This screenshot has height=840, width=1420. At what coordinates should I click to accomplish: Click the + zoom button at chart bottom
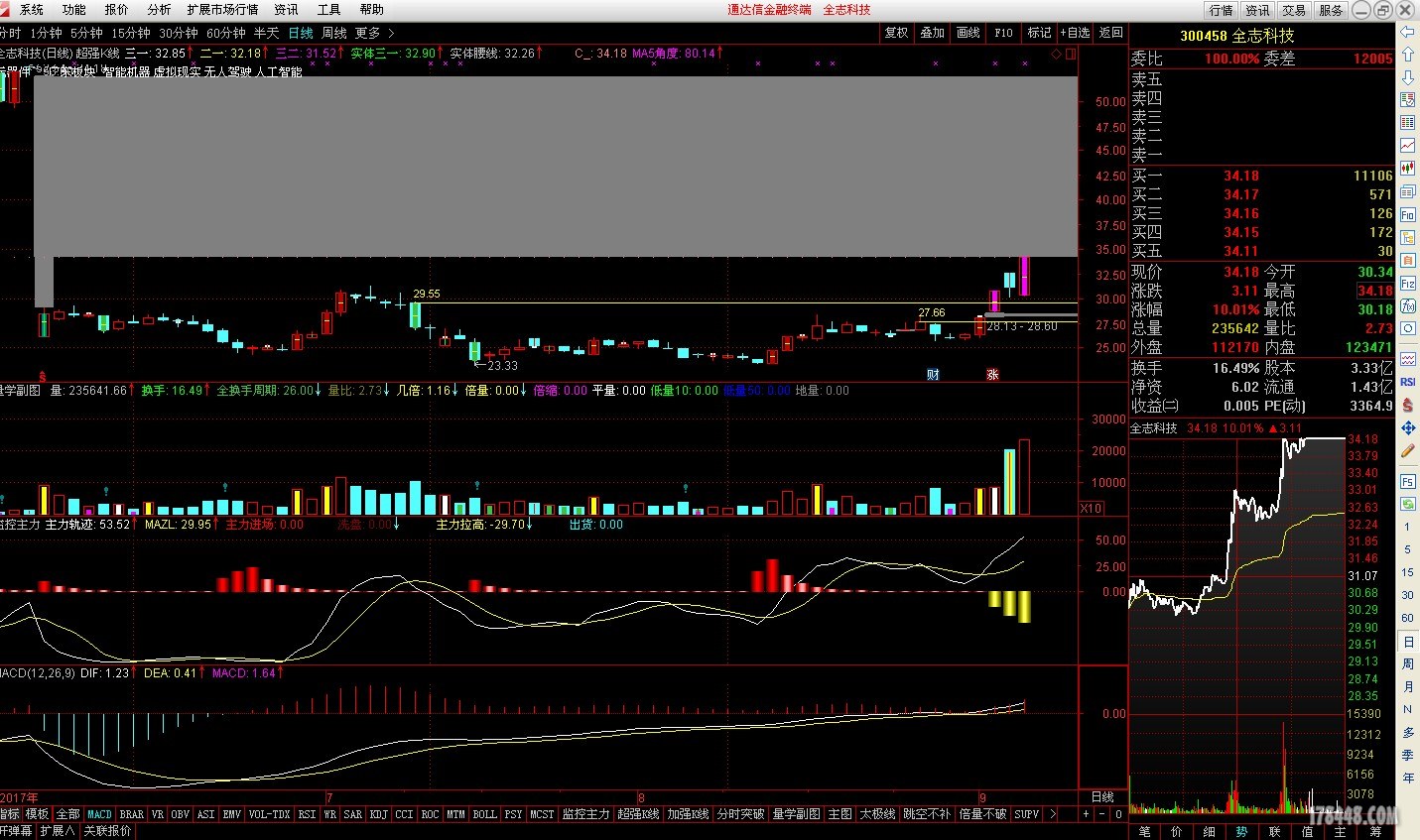coord(1086,814)
